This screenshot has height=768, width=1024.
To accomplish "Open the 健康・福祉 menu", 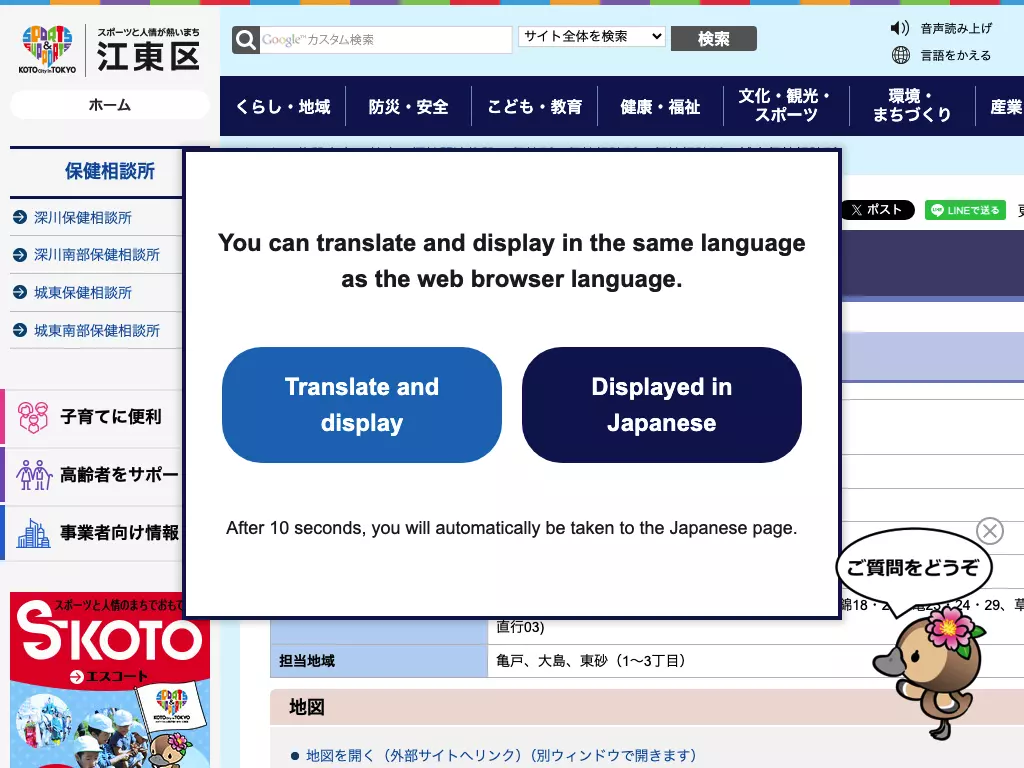I will (x=660, y=106).
